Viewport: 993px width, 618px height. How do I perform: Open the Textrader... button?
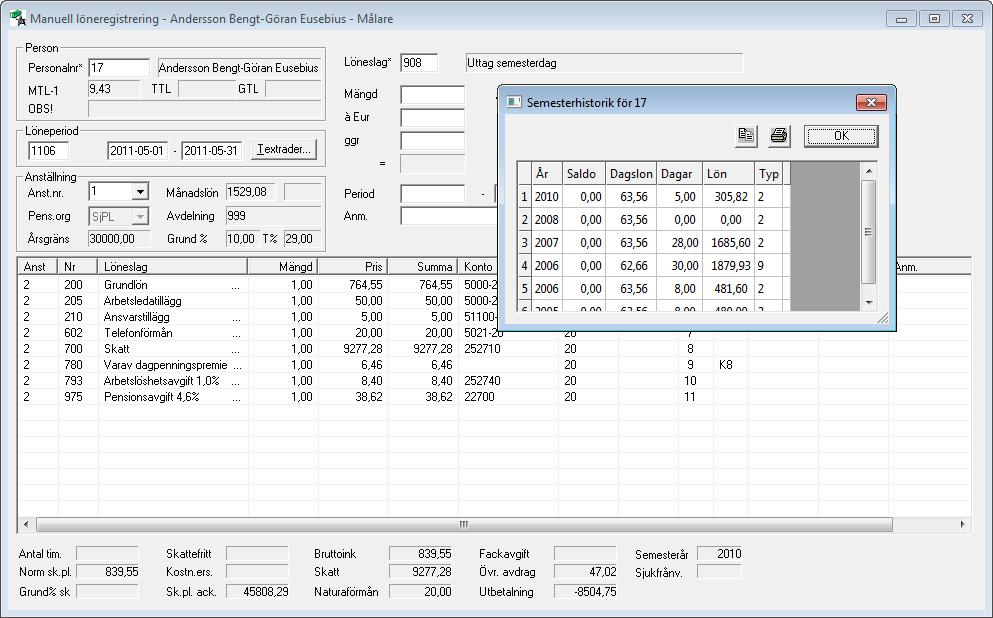coord(284,149)
